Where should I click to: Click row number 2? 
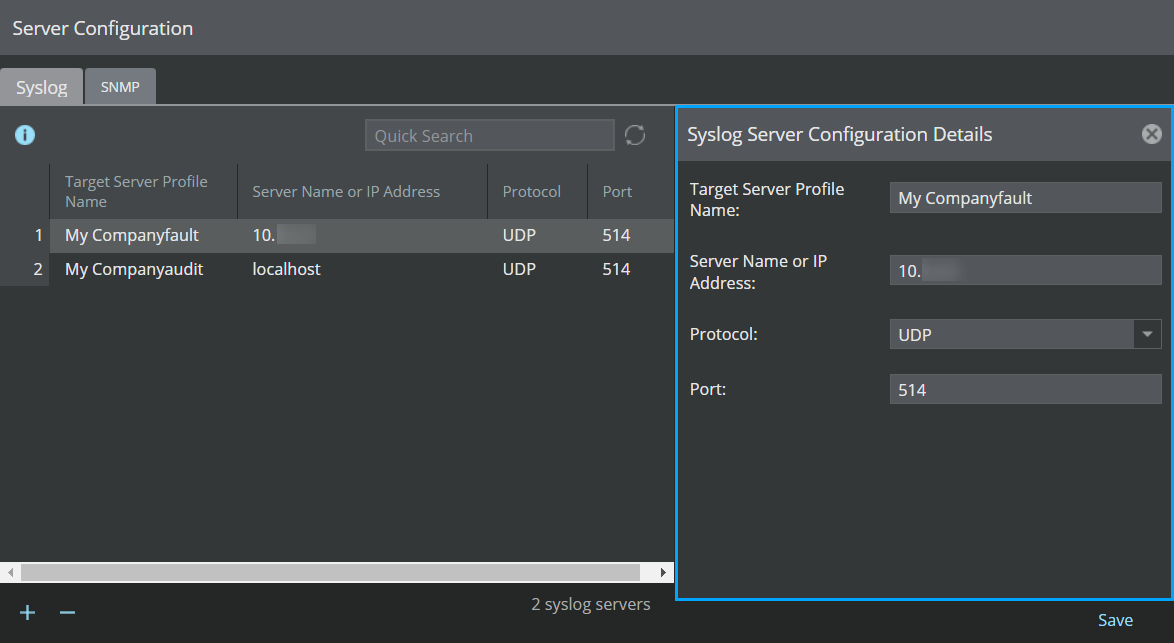click(x=25, y=269)
